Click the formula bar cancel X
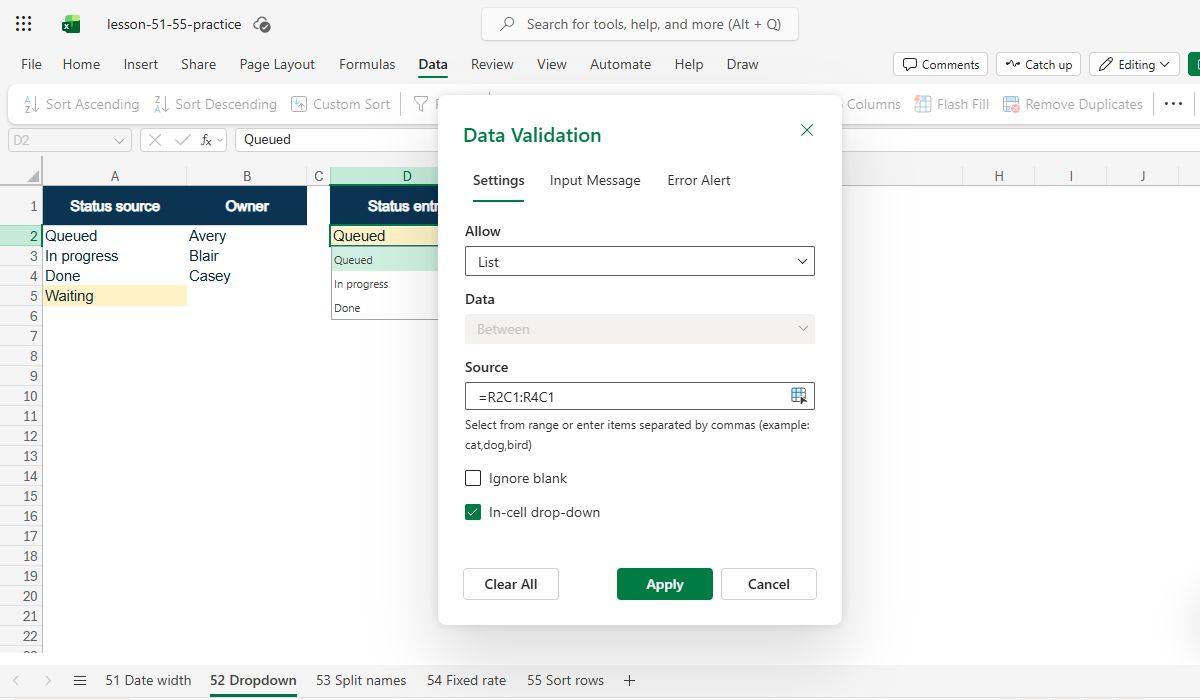 155,140
